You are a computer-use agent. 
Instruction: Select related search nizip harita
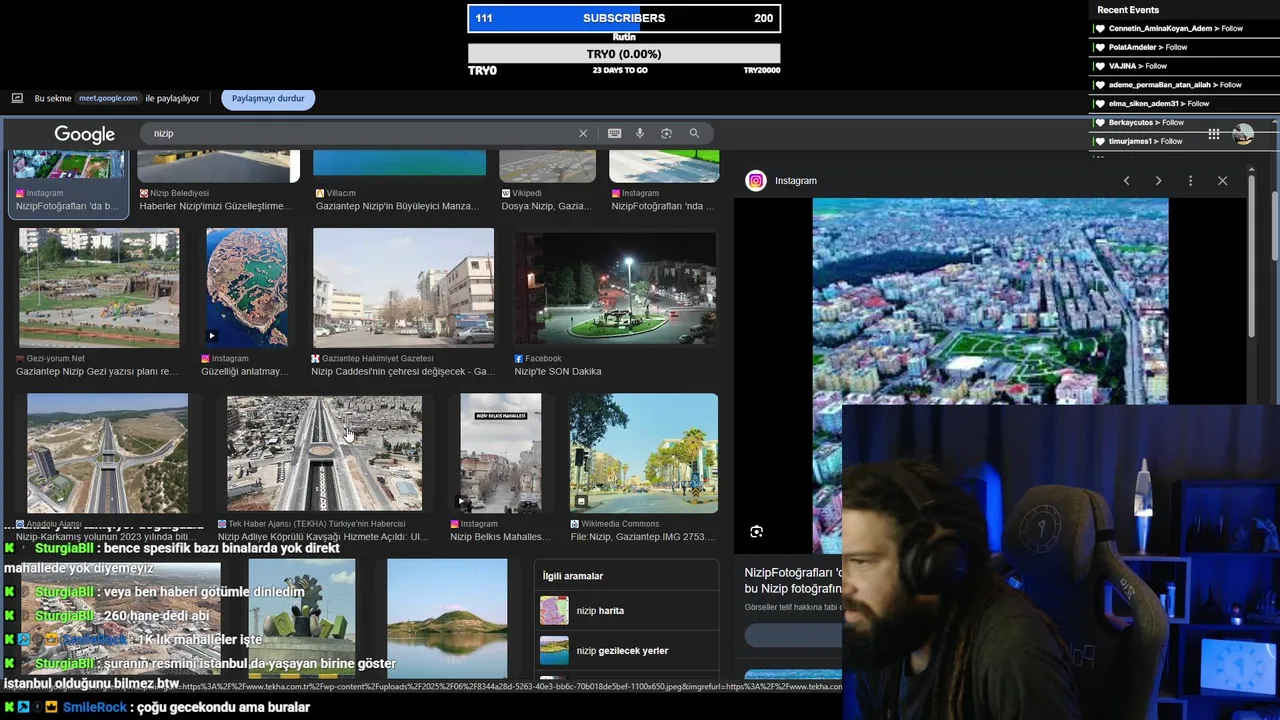pos(626,611)
